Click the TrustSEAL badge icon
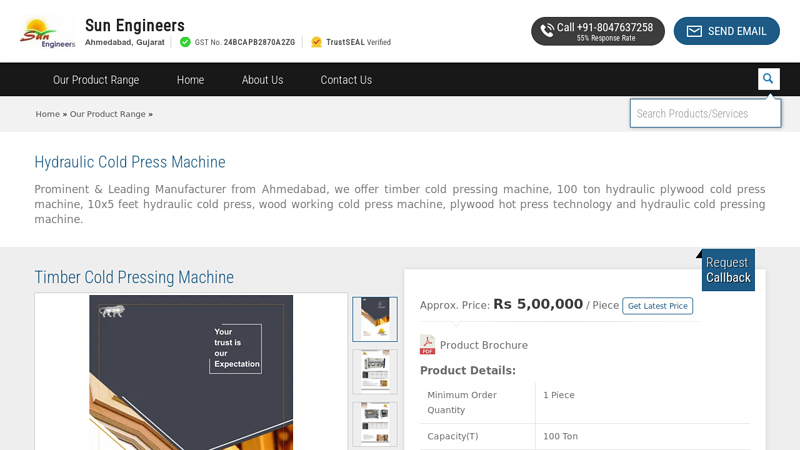The image size is (800, 450). (x=316, y=42)
